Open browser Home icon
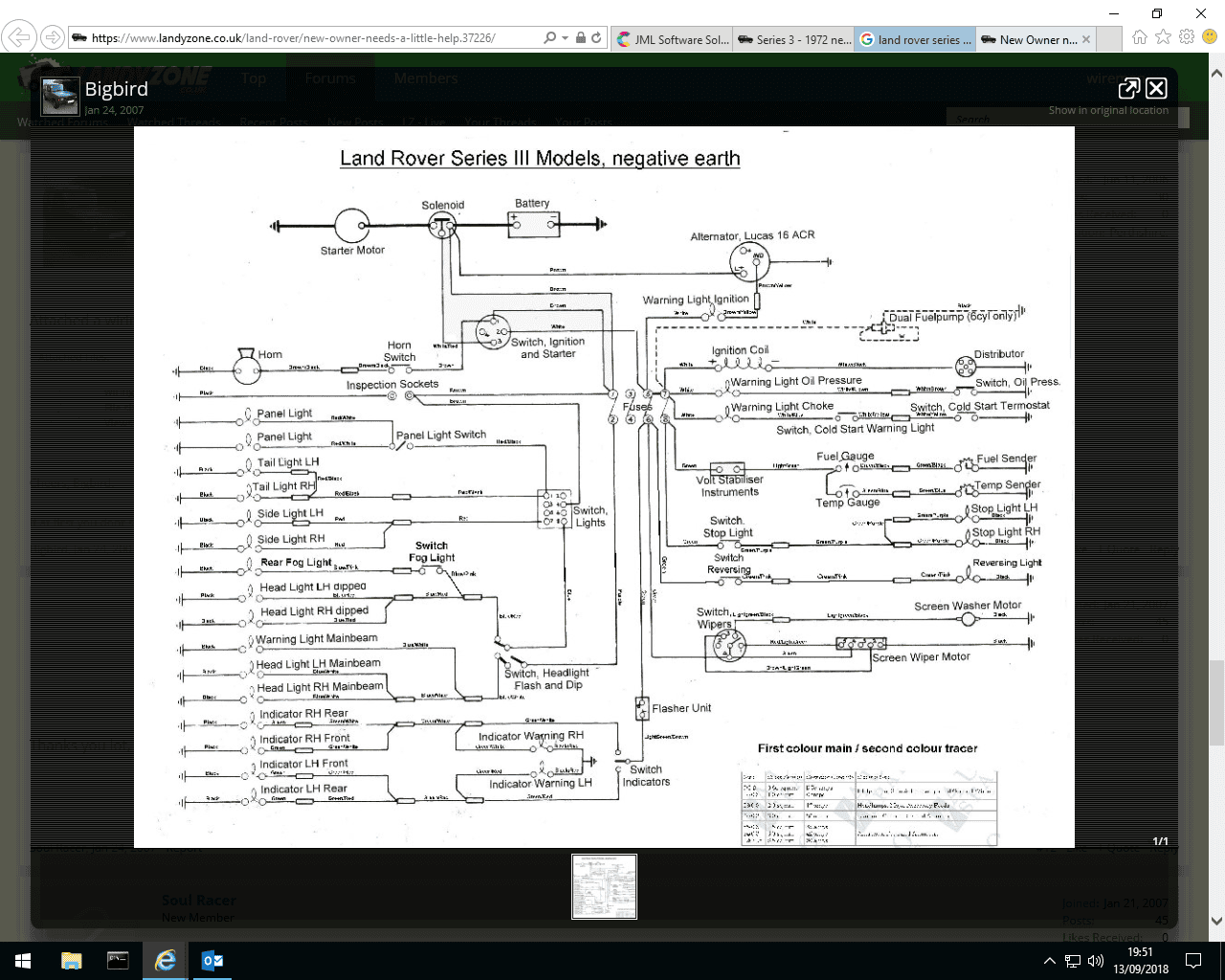This screenshot has width=1225, height=980. click(x=1139, y=37)
